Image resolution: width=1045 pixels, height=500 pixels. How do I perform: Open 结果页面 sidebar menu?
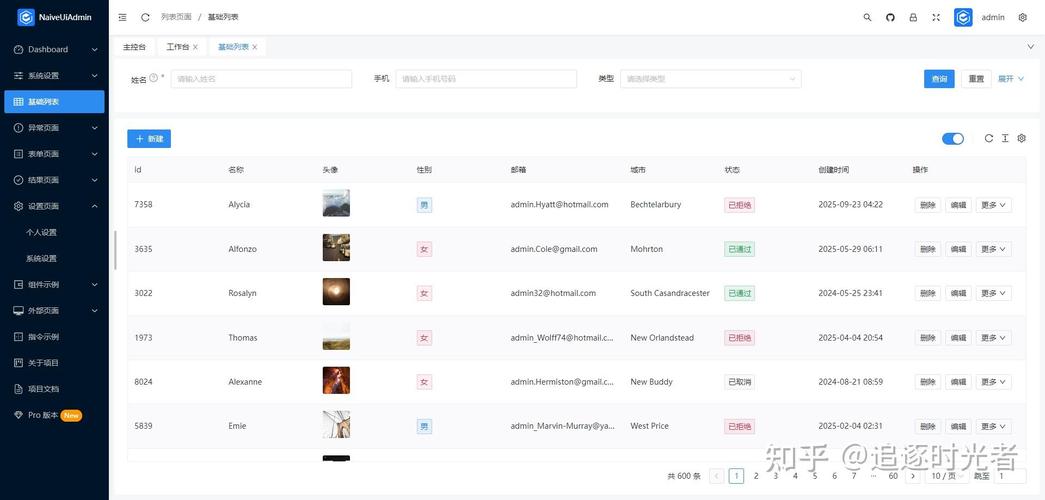54,180
